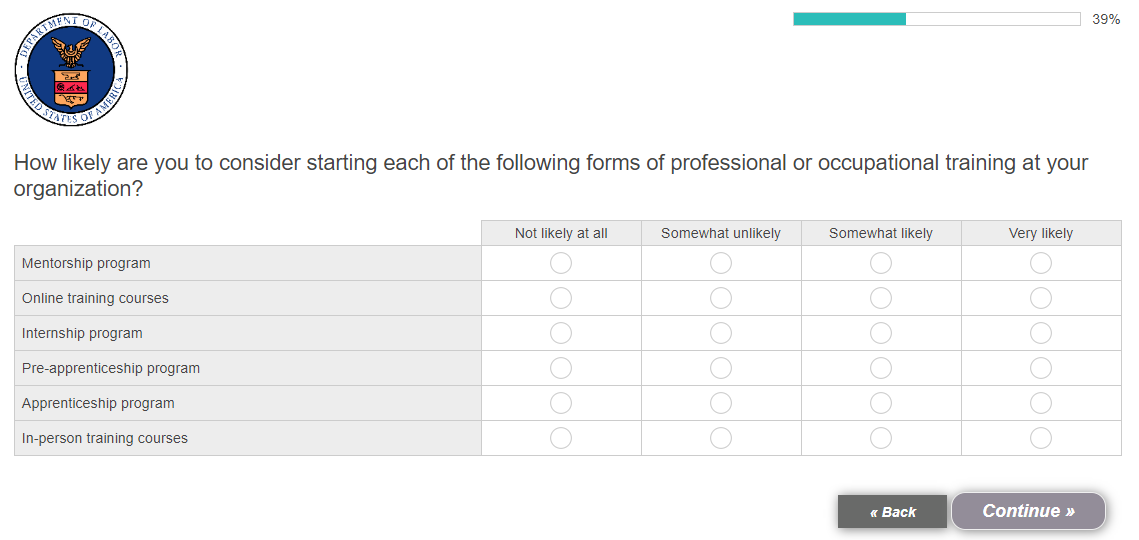The width and height of the screenshot is (1139, 540).
Task: Set In-person training courses to "Somewhat likely"
Action: [x=881, y=438]
